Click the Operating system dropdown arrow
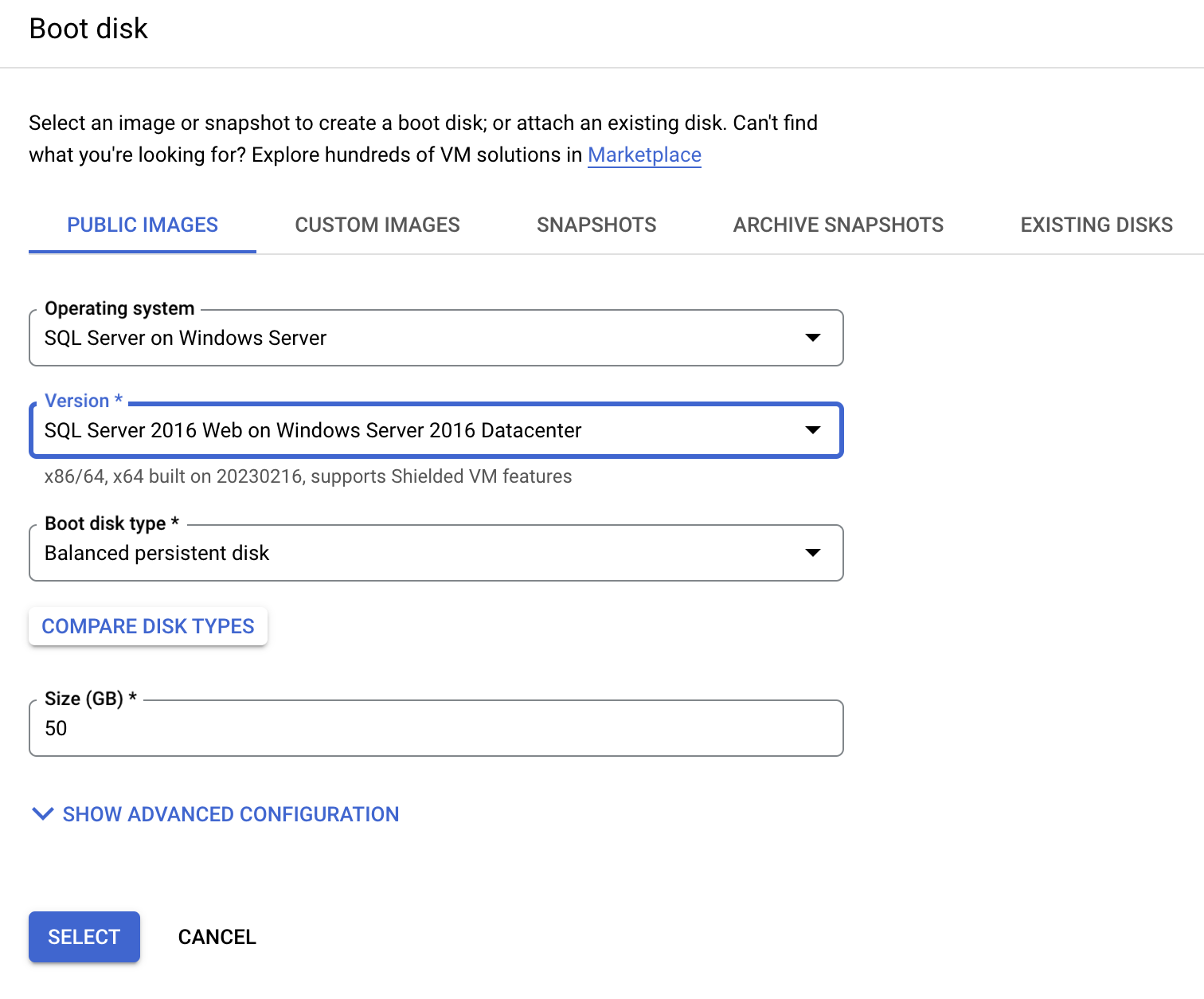Viewport: 1204px width, 999px height. pos(813,338)
